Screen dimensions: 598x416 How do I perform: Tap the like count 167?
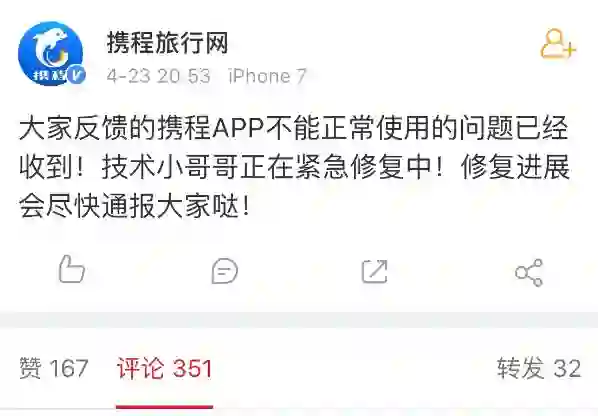pos(69,369)
